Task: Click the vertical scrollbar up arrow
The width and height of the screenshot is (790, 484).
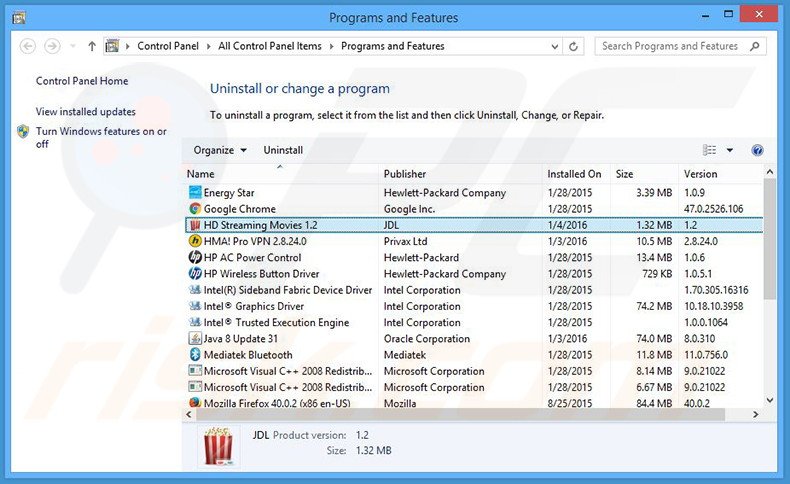Action: coord(769,172)
